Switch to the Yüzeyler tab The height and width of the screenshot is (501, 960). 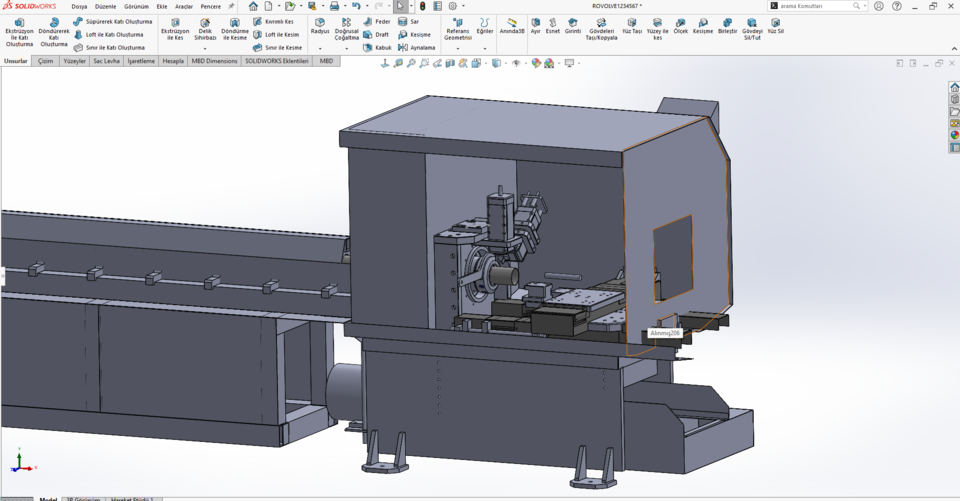click(x=75, y=61)
